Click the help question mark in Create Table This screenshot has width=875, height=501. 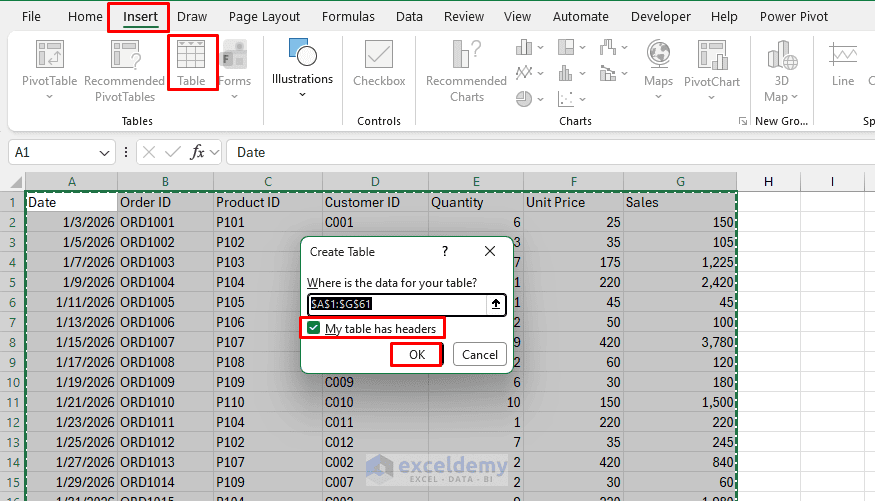(445, 252)
